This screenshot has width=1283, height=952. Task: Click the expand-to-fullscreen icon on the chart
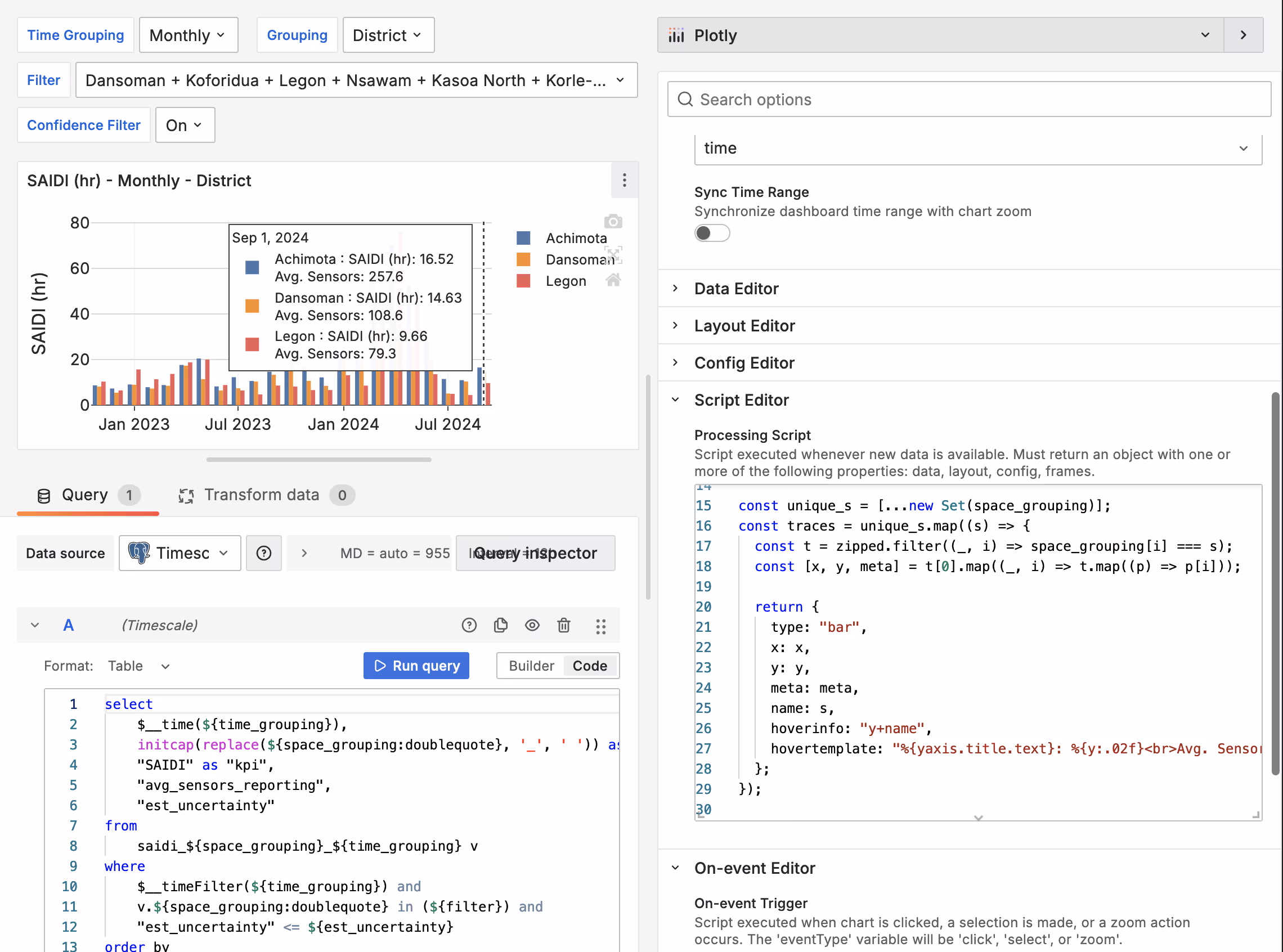[613, 255]
